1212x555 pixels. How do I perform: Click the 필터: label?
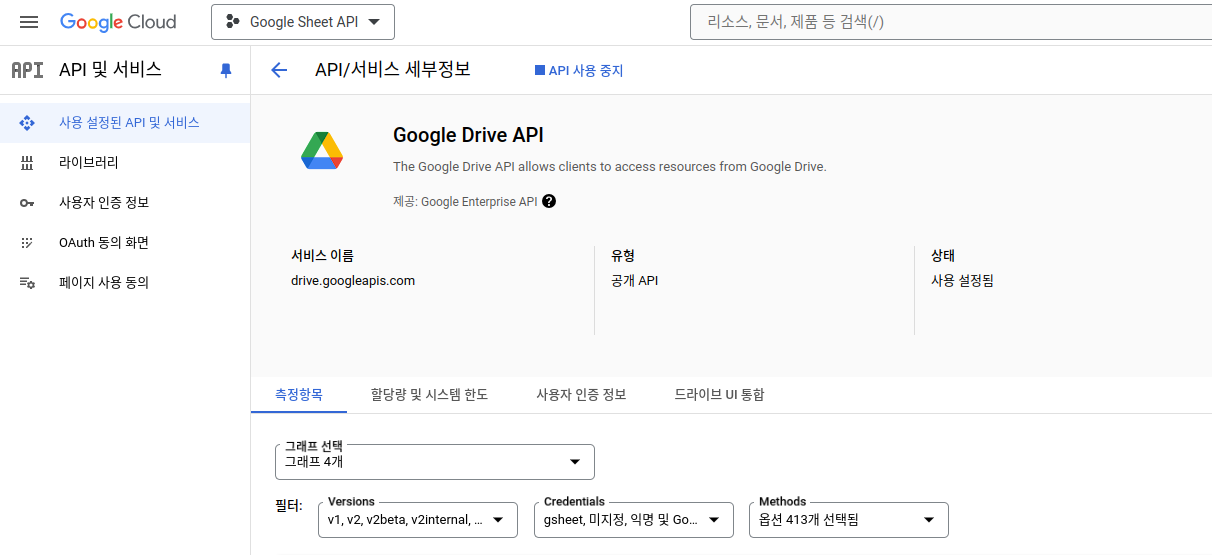288,506
